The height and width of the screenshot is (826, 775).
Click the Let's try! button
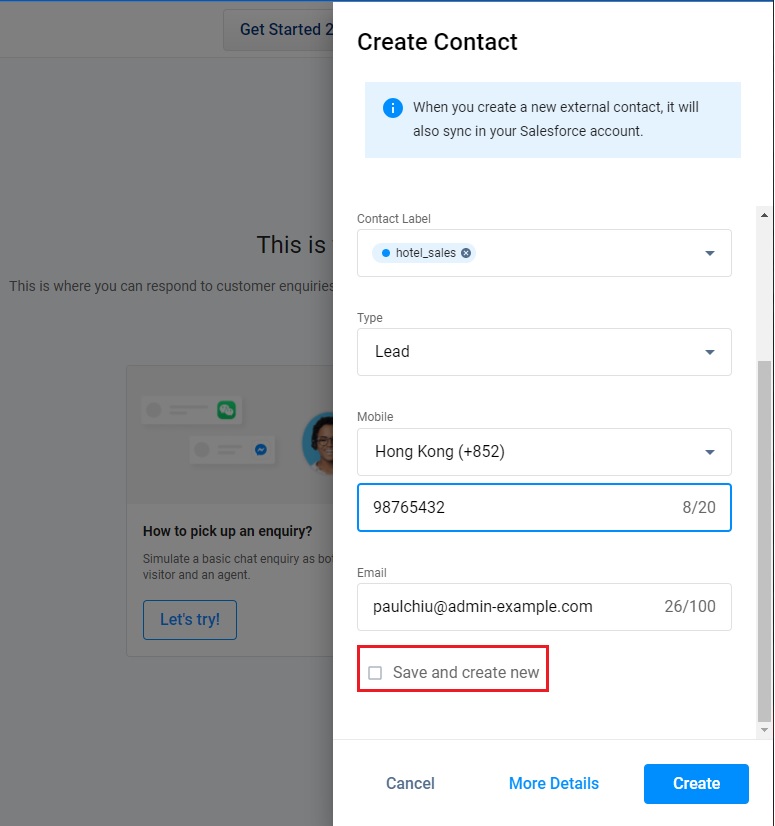[x=190, y=620]
